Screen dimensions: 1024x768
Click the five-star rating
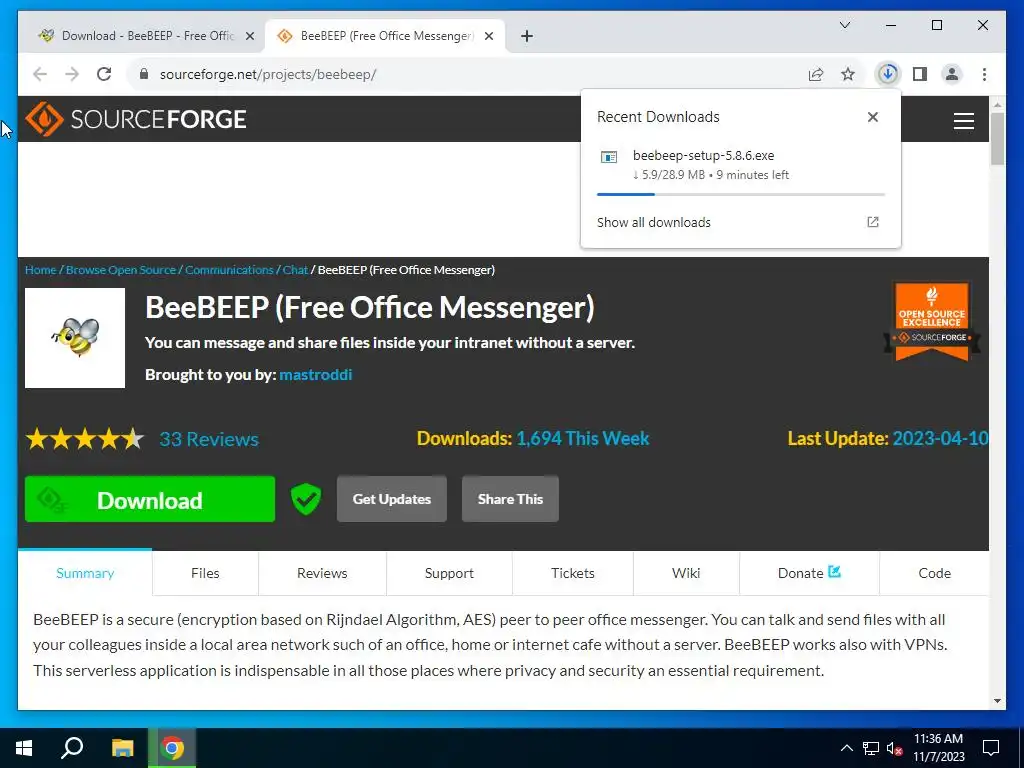tap(85, 439)
